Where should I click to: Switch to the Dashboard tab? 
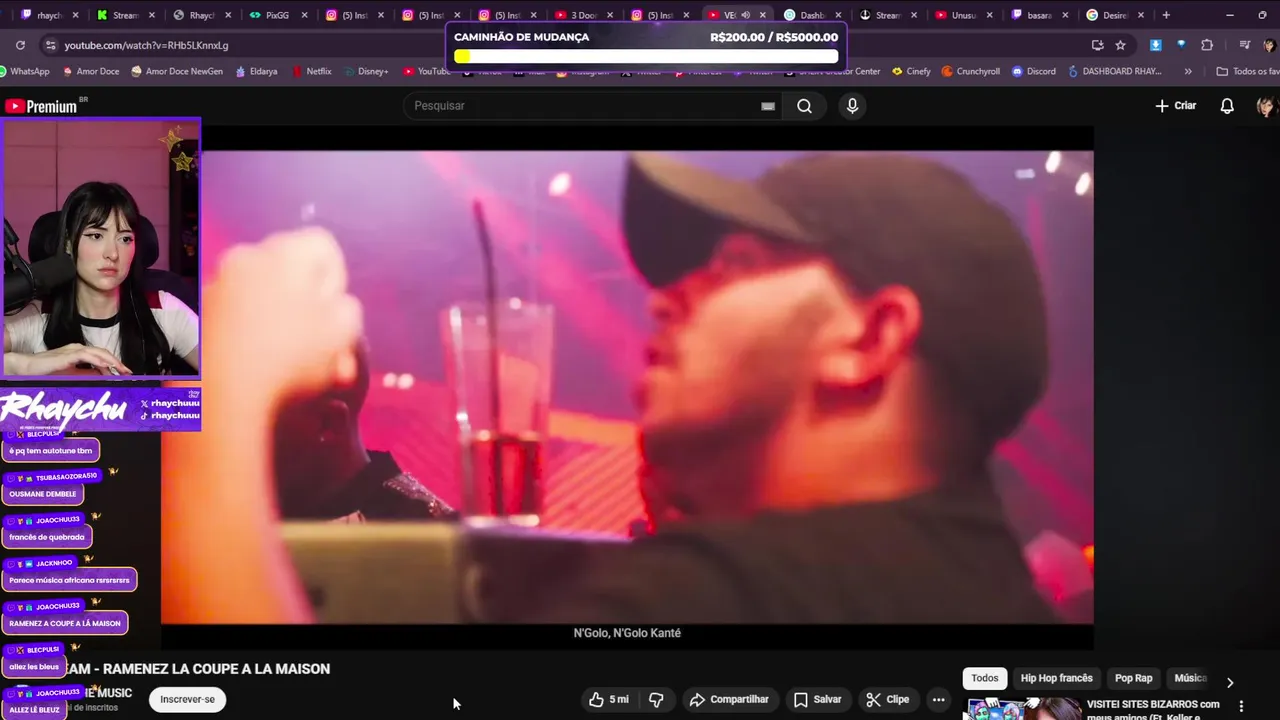pos(811,15)
